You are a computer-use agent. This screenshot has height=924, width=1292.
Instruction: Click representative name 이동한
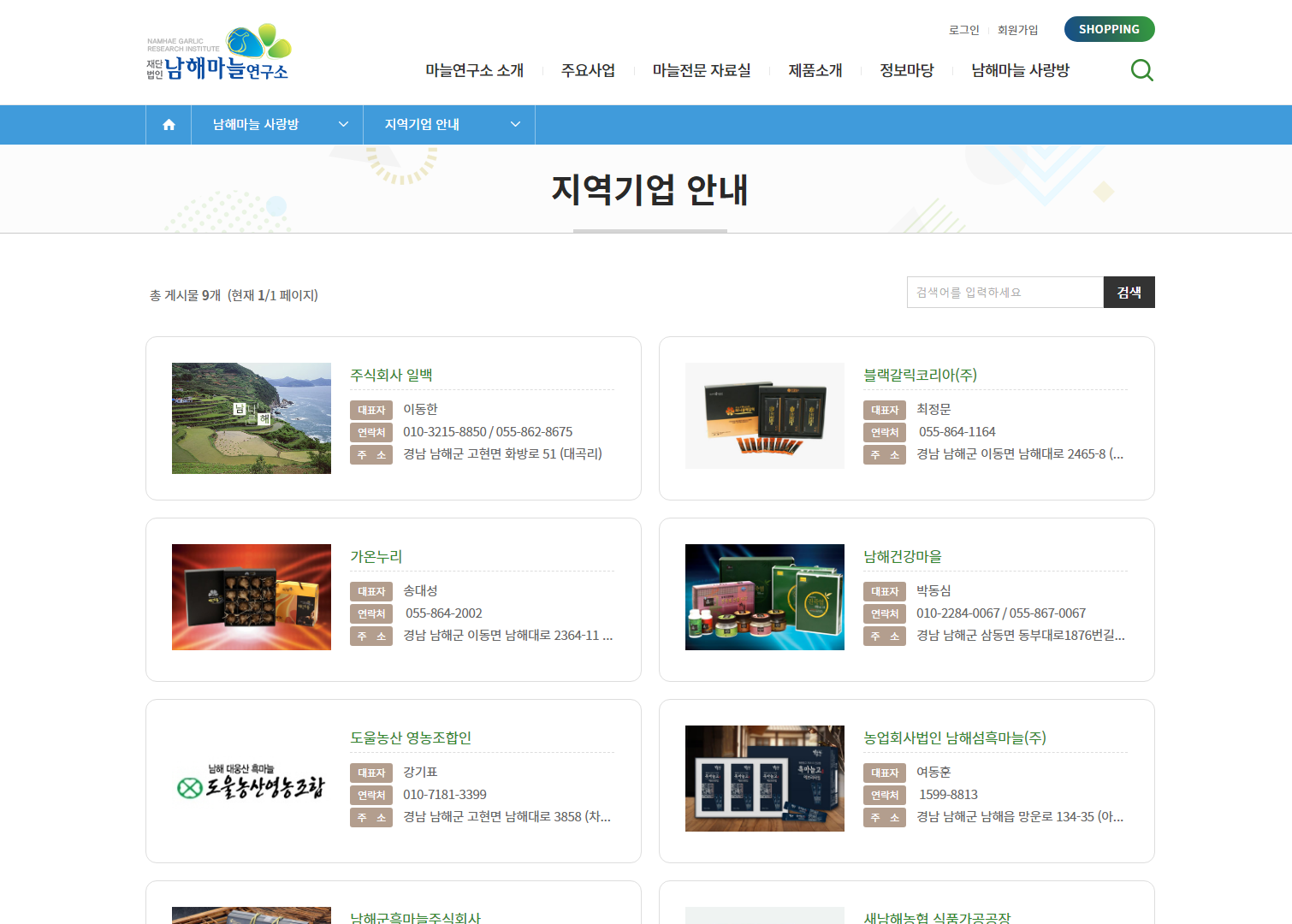420,410
